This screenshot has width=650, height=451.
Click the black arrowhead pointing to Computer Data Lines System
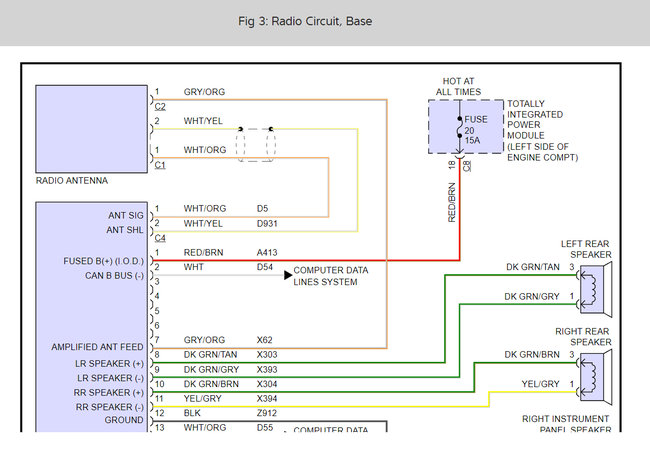click(288, 275)
